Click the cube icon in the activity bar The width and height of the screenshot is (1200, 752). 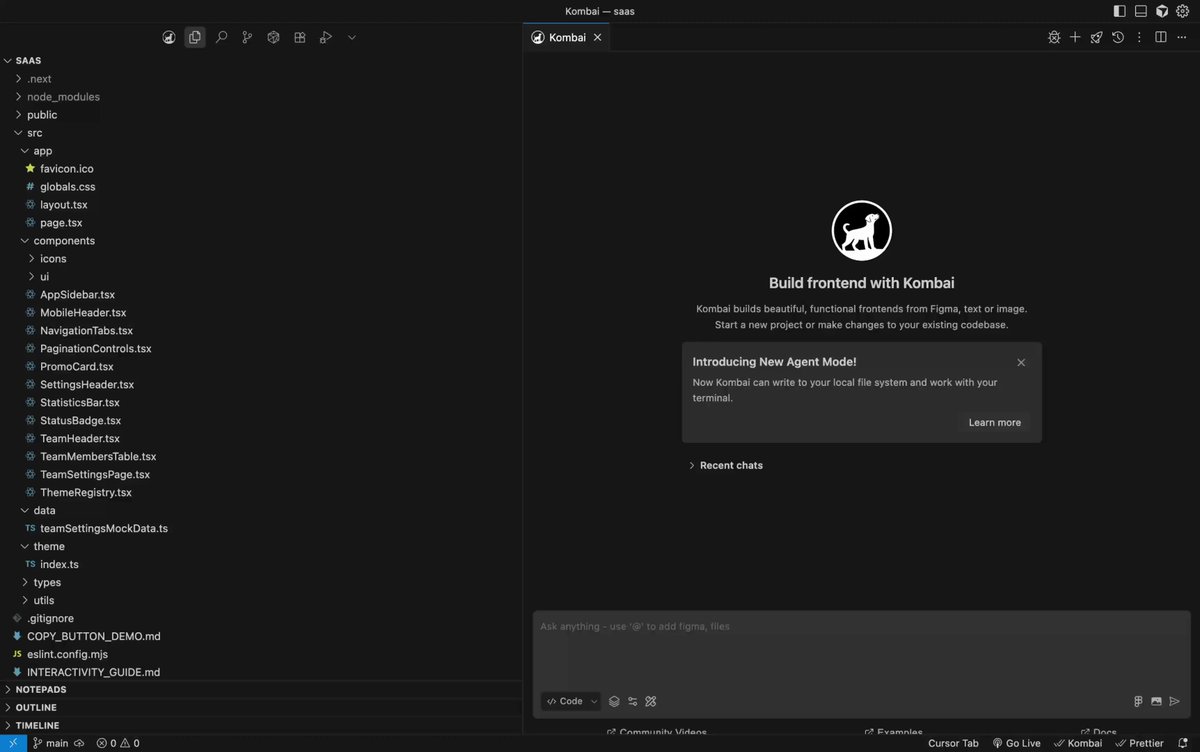273,37
